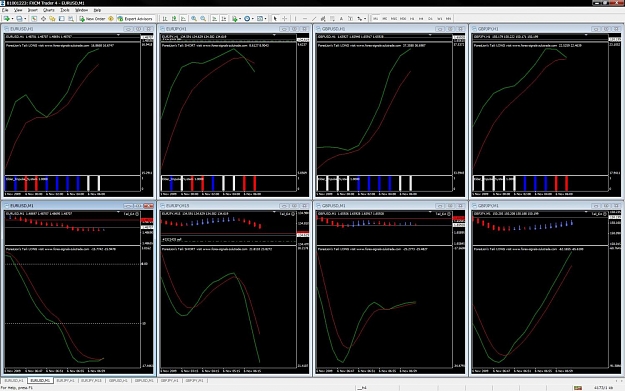Image resolution: width=625 pixels, height=391 pixels.
Task: Select the H4 timeframe button
Action: click(421, 18)
